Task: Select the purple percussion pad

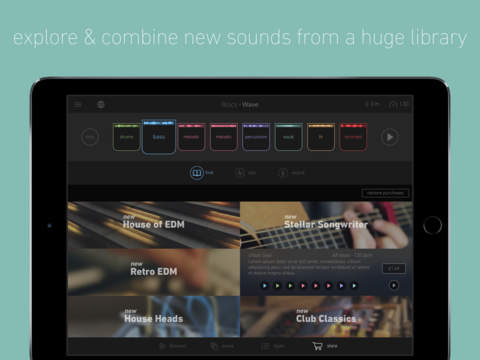Action: pos(256,137)
